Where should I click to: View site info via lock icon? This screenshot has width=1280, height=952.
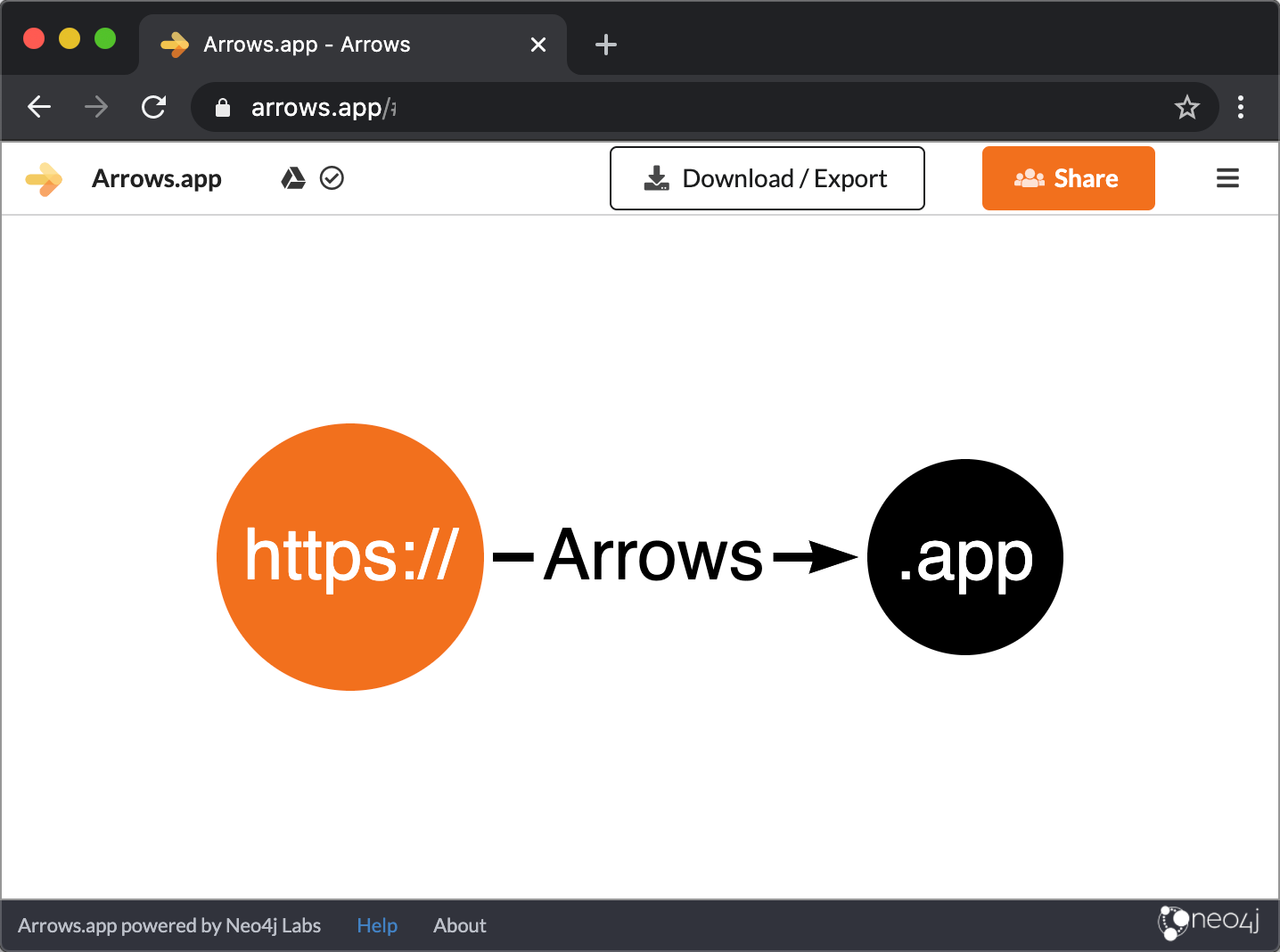[x=223, y=108]
